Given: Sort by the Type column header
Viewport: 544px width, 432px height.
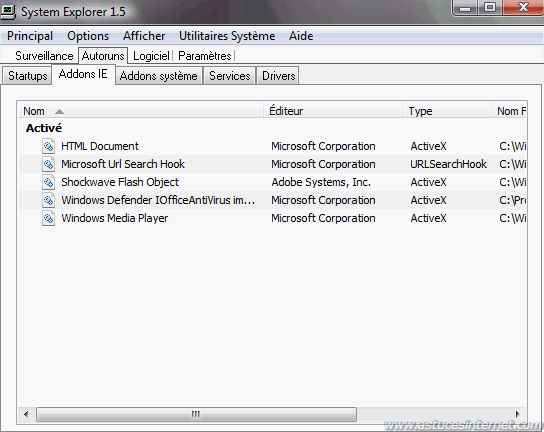Looking at the screenshot, I should click(447, 111).
